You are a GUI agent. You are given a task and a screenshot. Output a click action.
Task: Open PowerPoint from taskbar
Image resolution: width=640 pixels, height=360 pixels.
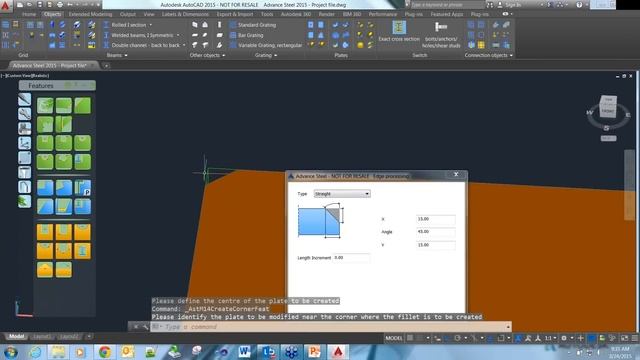click(x=314, y=352)
